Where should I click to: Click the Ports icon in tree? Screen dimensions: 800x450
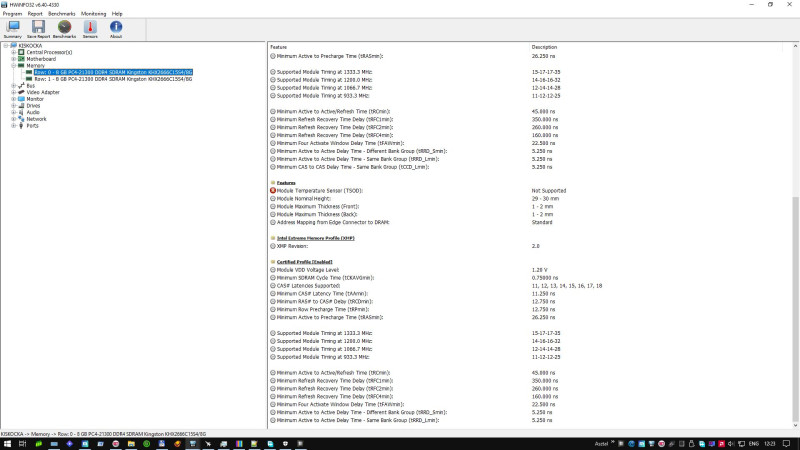[21, 126]
